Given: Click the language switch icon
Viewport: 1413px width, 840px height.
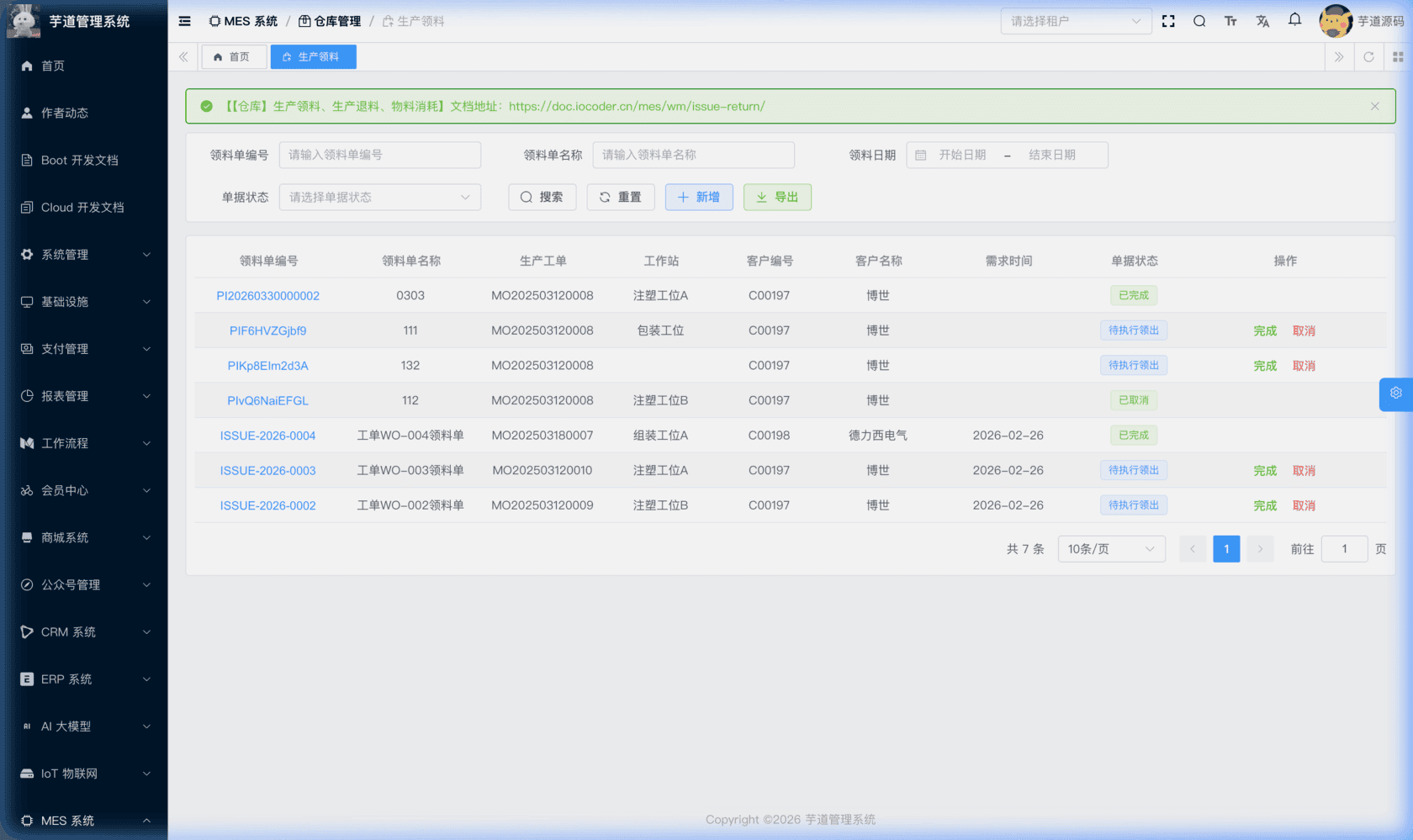Looking at the screenshot, I should pyautogui.click(x=1262, y=21).
